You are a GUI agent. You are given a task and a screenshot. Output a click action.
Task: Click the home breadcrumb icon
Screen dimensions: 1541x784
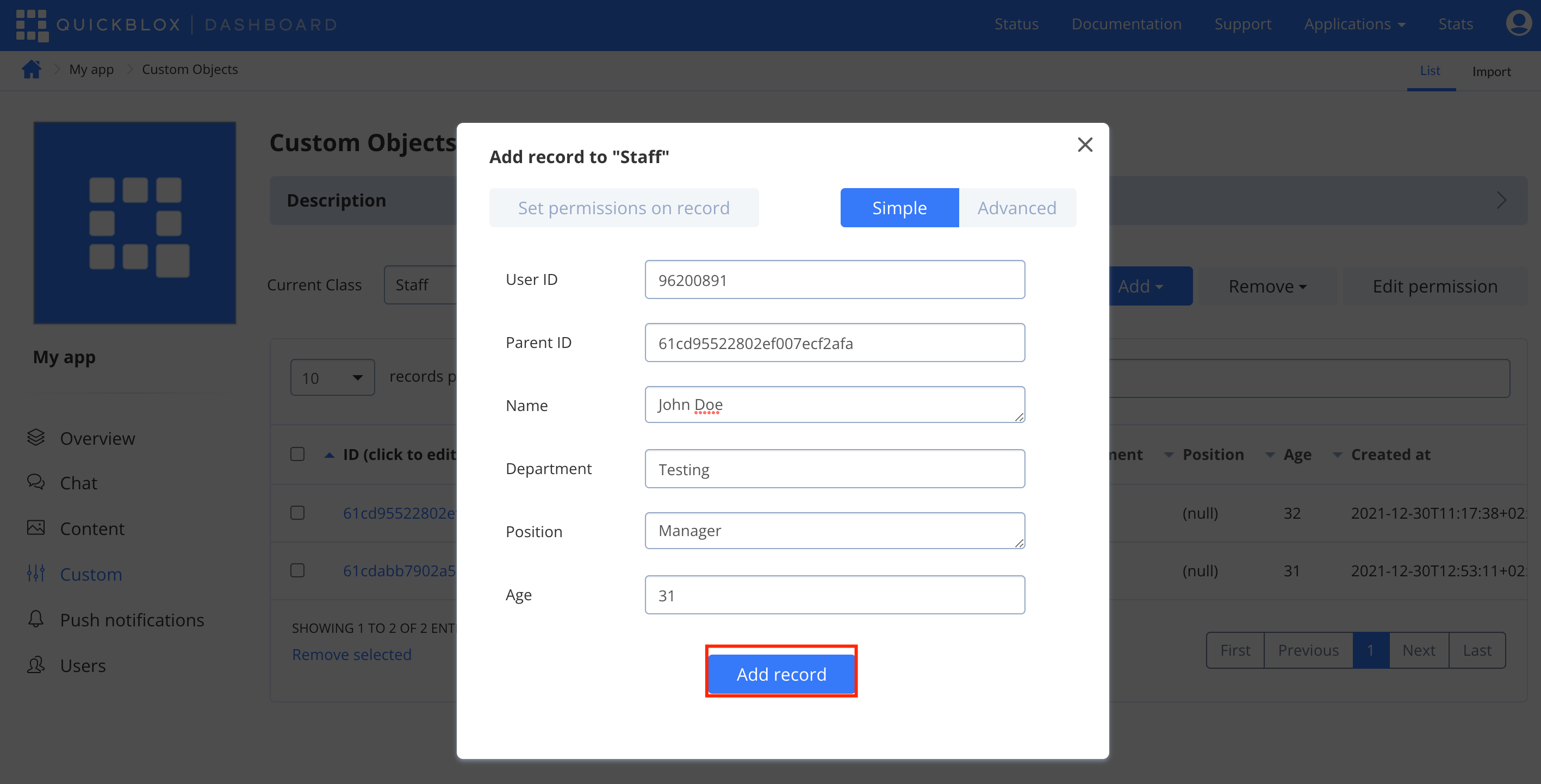(x=31, y=70)
